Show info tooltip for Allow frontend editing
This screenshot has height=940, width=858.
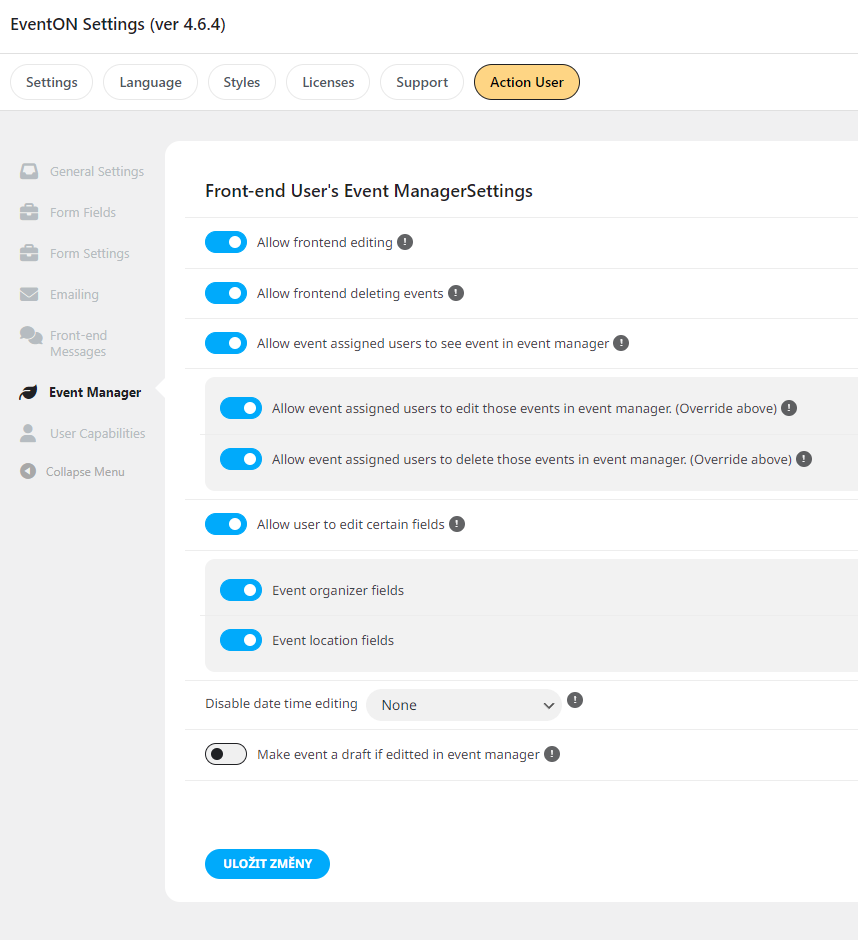pos(405,242)
